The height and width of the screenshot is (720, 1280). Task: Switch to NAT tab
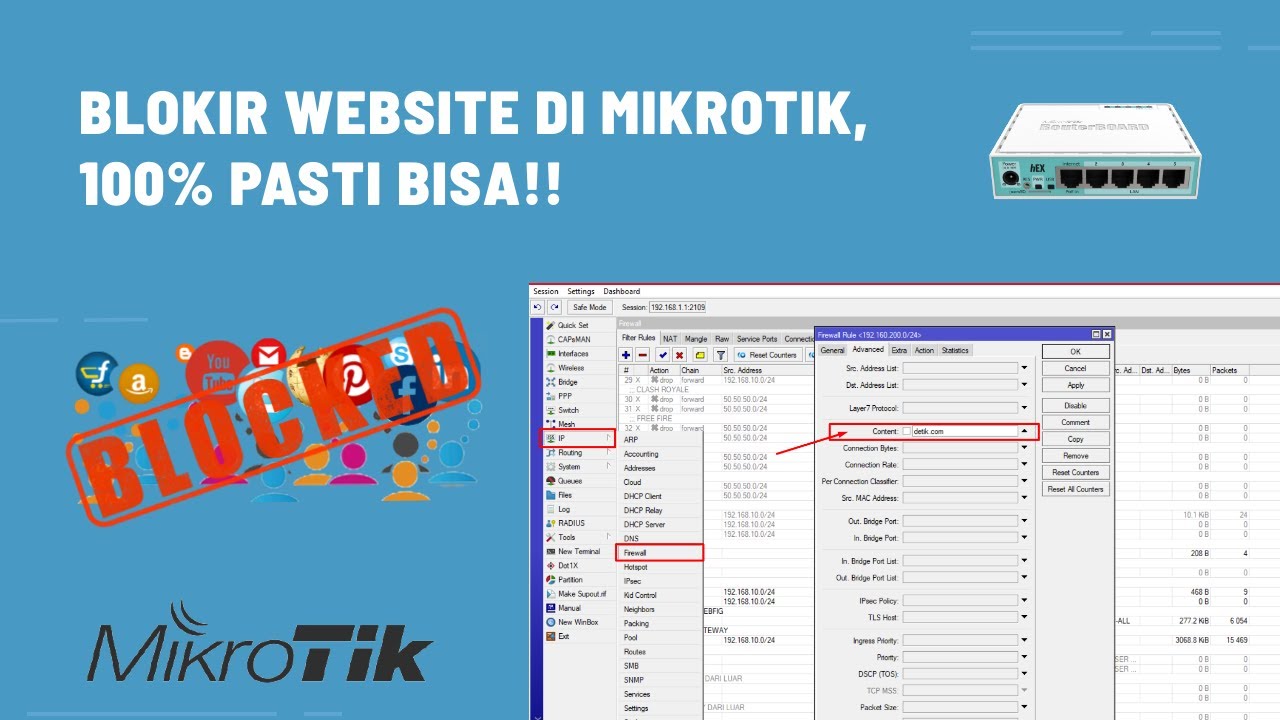(670, 339)
